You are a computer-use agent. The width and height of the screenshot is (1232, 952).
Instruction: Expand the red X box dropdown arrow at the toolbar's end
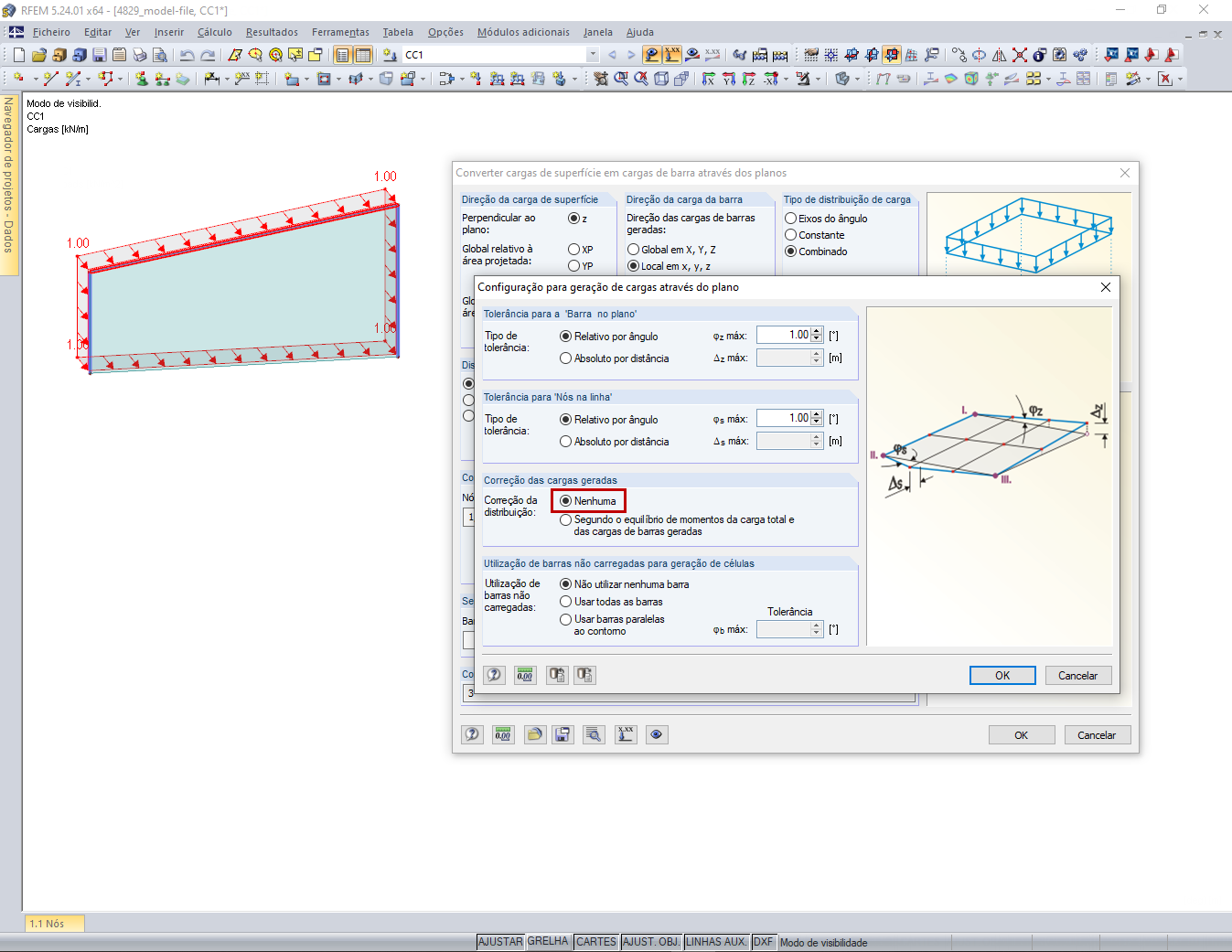[x=1180, y=80]
